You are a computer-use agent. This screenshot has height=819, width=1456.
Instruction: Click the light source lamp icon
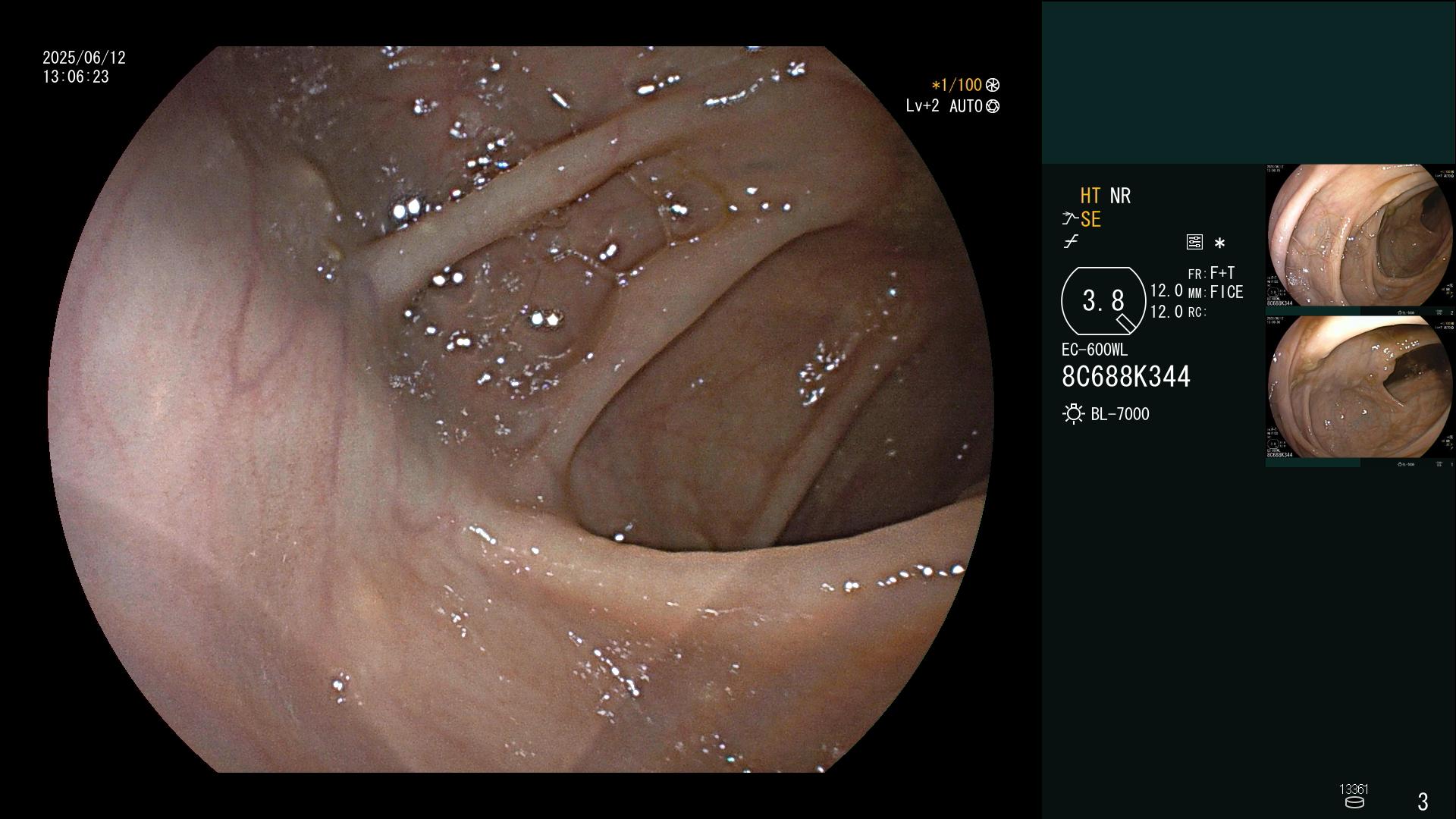tap(1073, 414)
